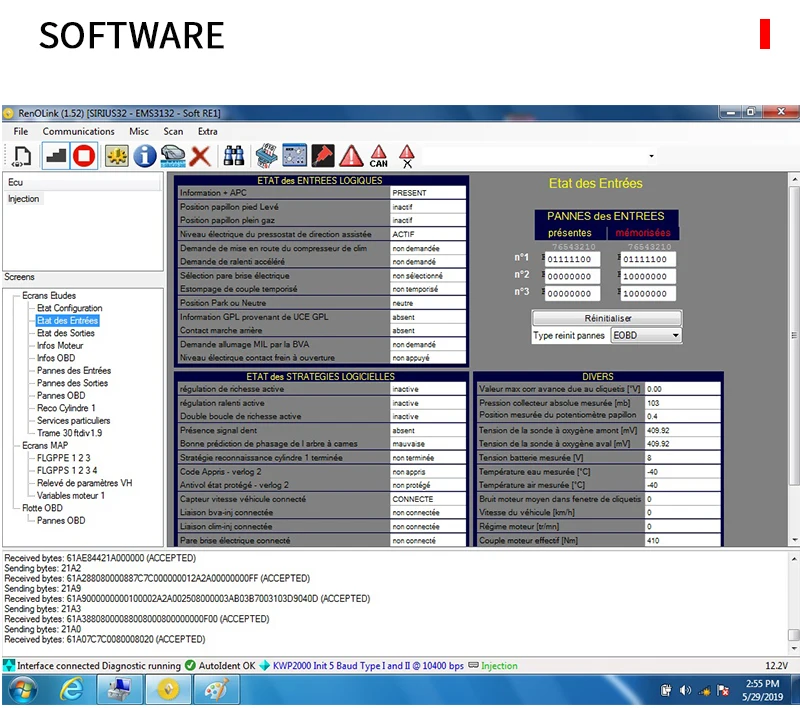Screen dimensions: 800x708
Task: Click the RenOLink yellow taskbar icon
Action: (168, 691)
